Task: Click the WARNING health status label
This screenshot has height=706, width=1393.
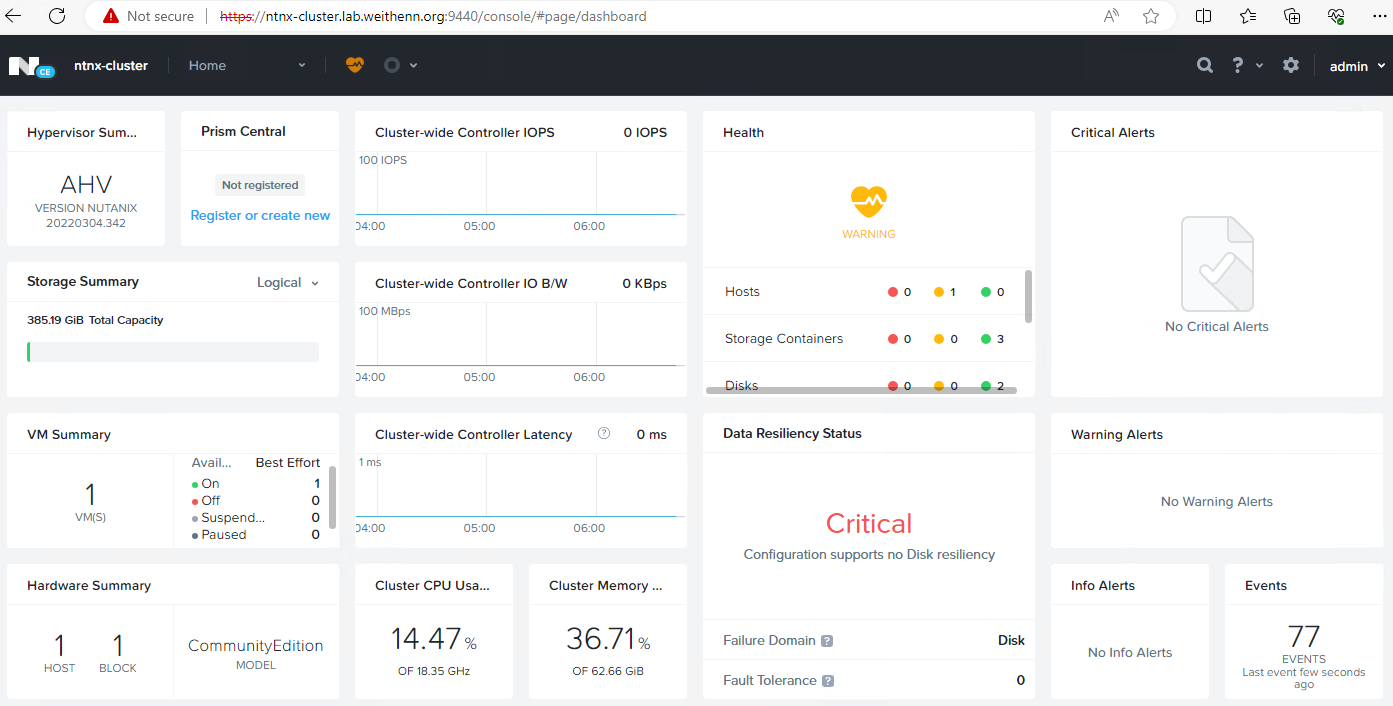Action: tap(869, 234)
